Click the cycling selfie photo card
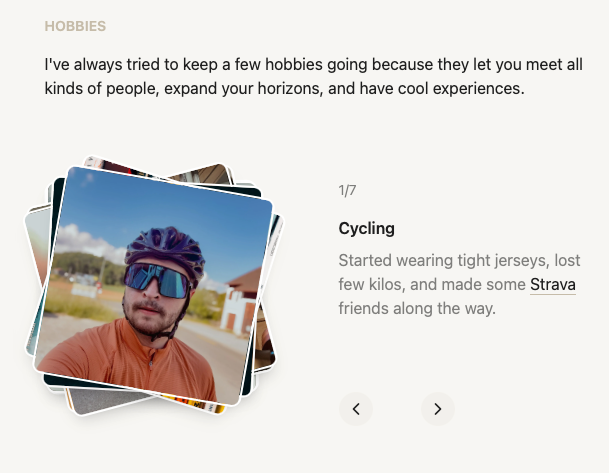 point(153,285)
